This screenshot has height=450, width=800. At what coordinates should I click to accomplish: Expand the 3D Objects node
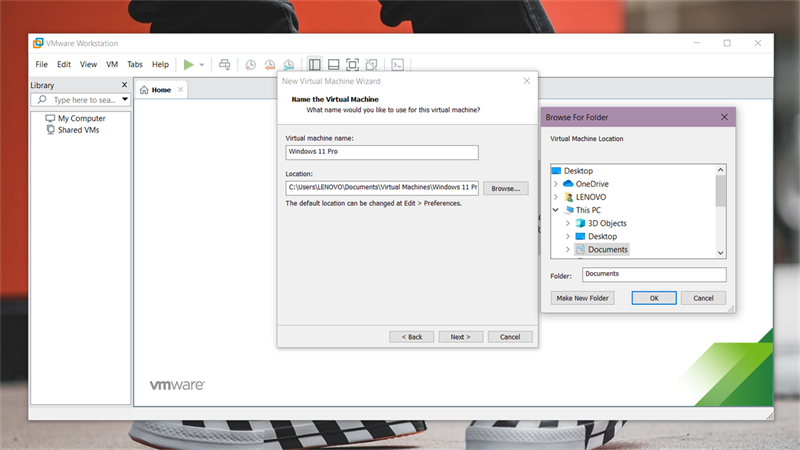pyautogui.click(x=567, y=223)
